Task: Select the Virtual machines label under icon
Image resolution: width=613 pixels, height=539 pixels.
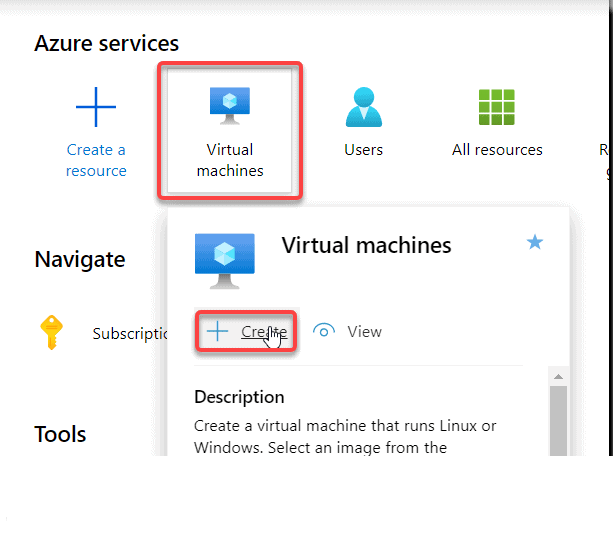Action: click(230, 160)
